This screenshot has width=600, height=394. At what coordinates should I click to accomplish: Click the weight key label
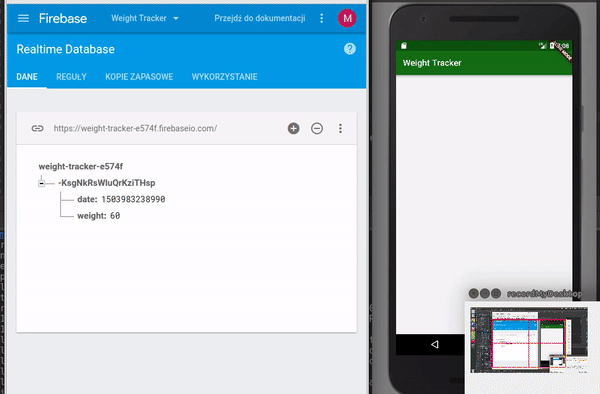click(x=92, y=216)
